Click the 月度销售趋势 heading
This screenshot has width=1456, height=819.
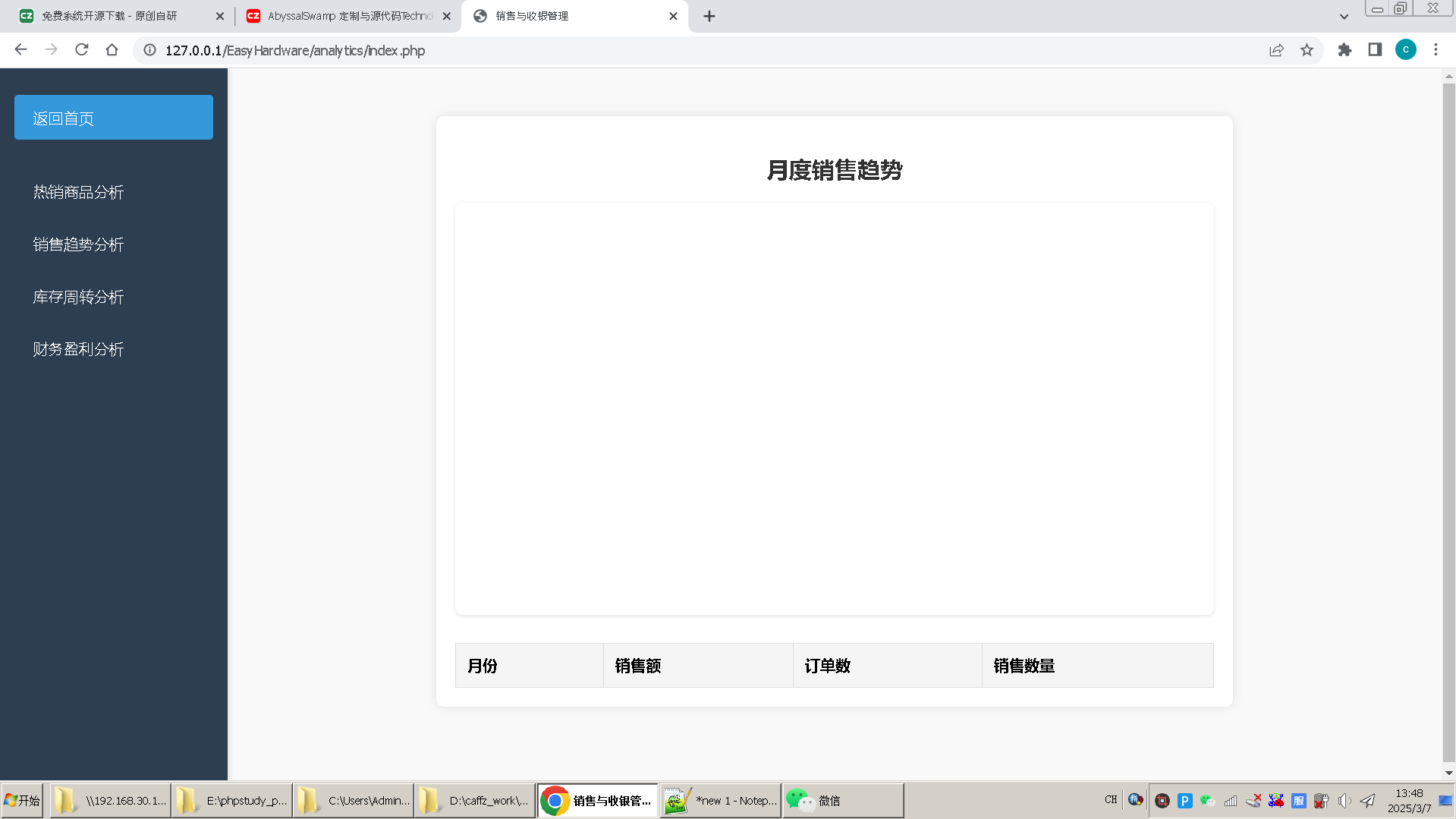(835, 170)
